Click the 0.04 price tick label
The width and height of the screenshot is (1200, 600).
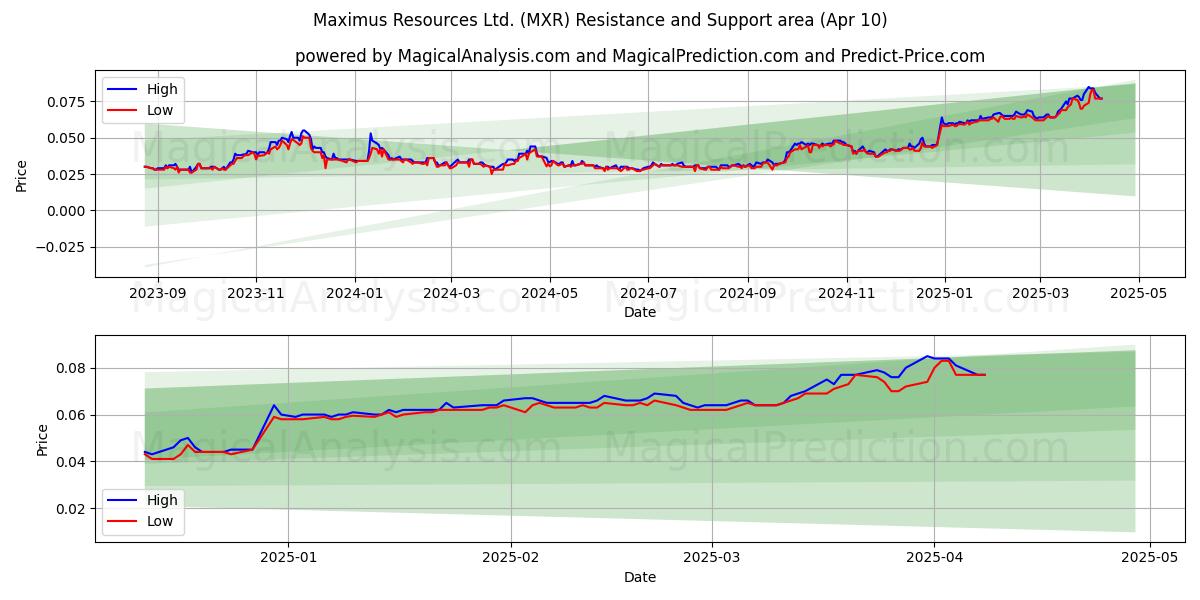[73, 462]
